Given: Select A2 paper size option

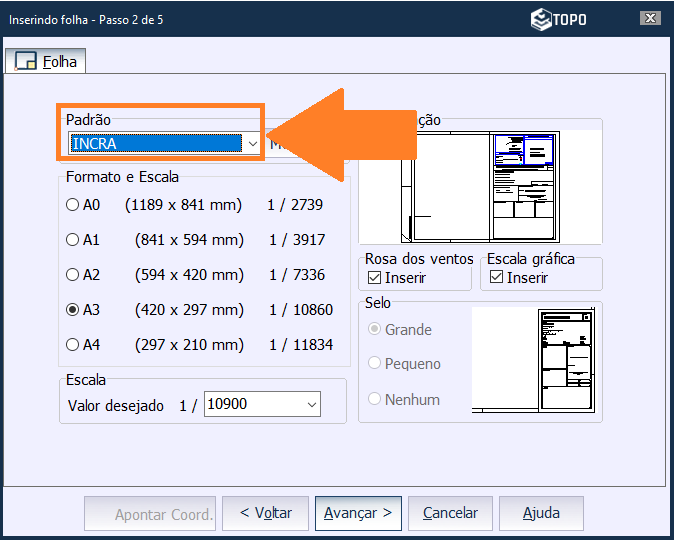Looking at the screenshot, I should tap(73, 275).
